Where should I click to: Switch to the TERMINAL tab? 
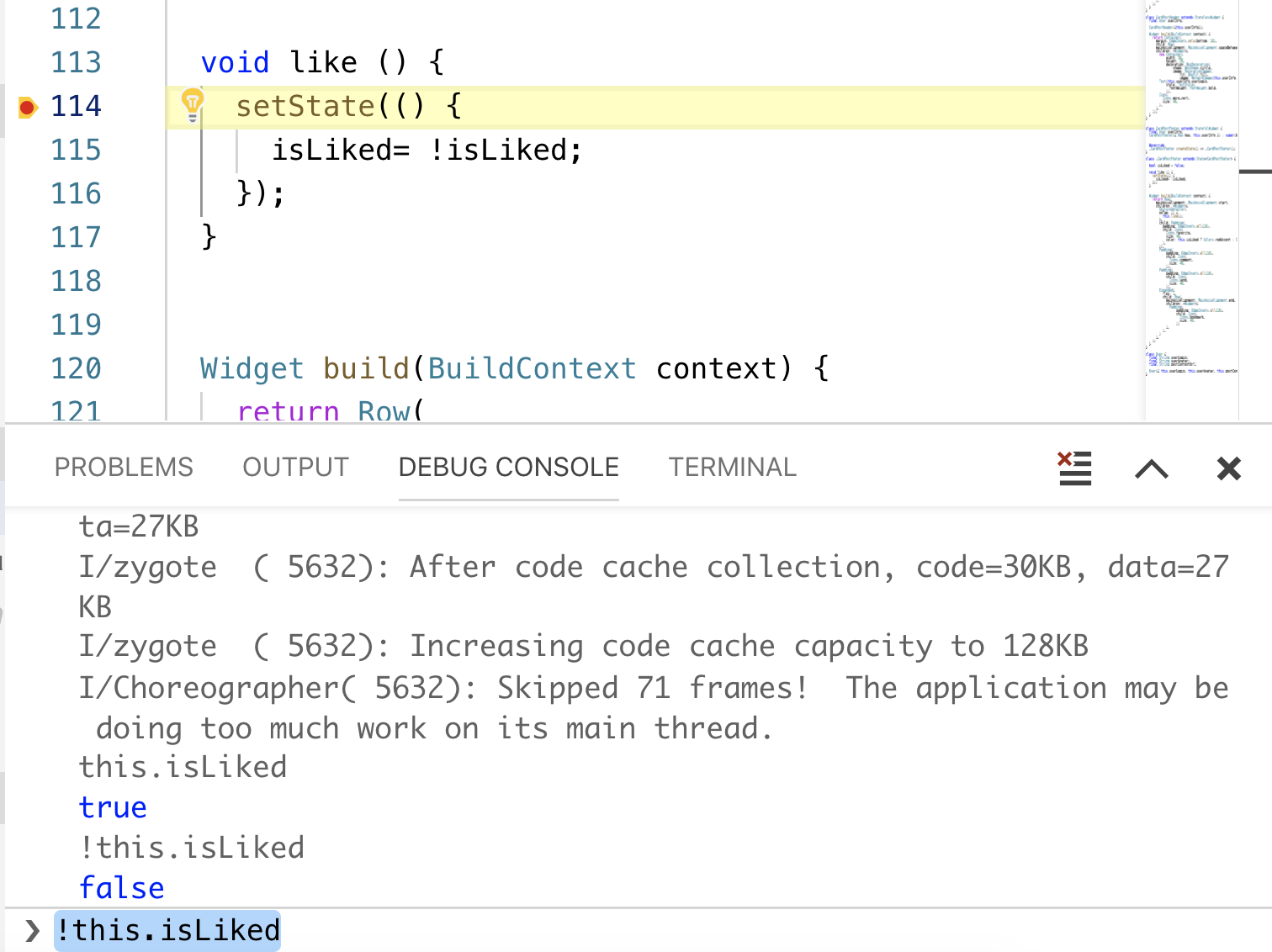tap(732, 467)
